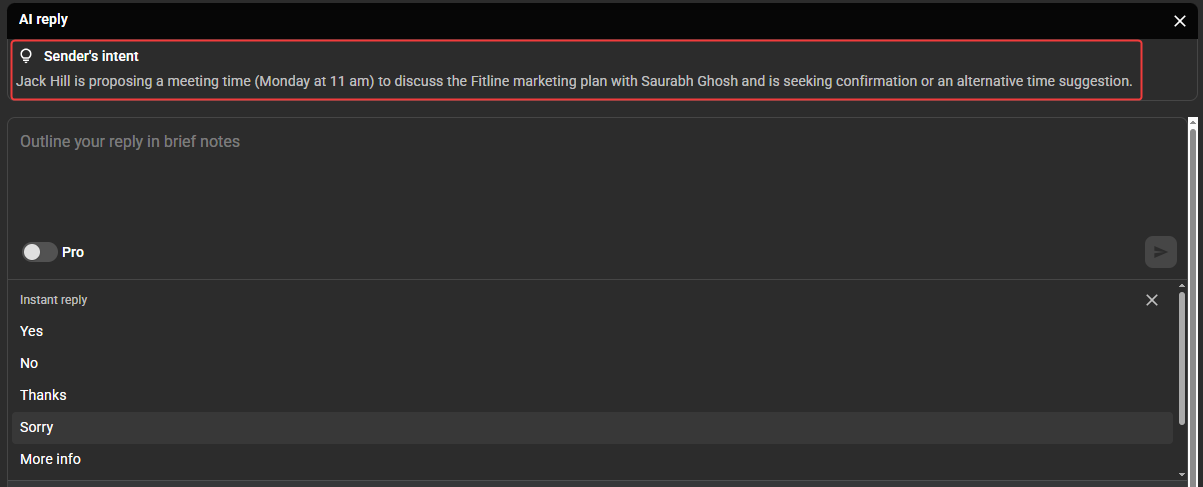Click the Jack Hill meeting summary text
Viewport: 1203px width, 487px height.
[x=574, y=81]
